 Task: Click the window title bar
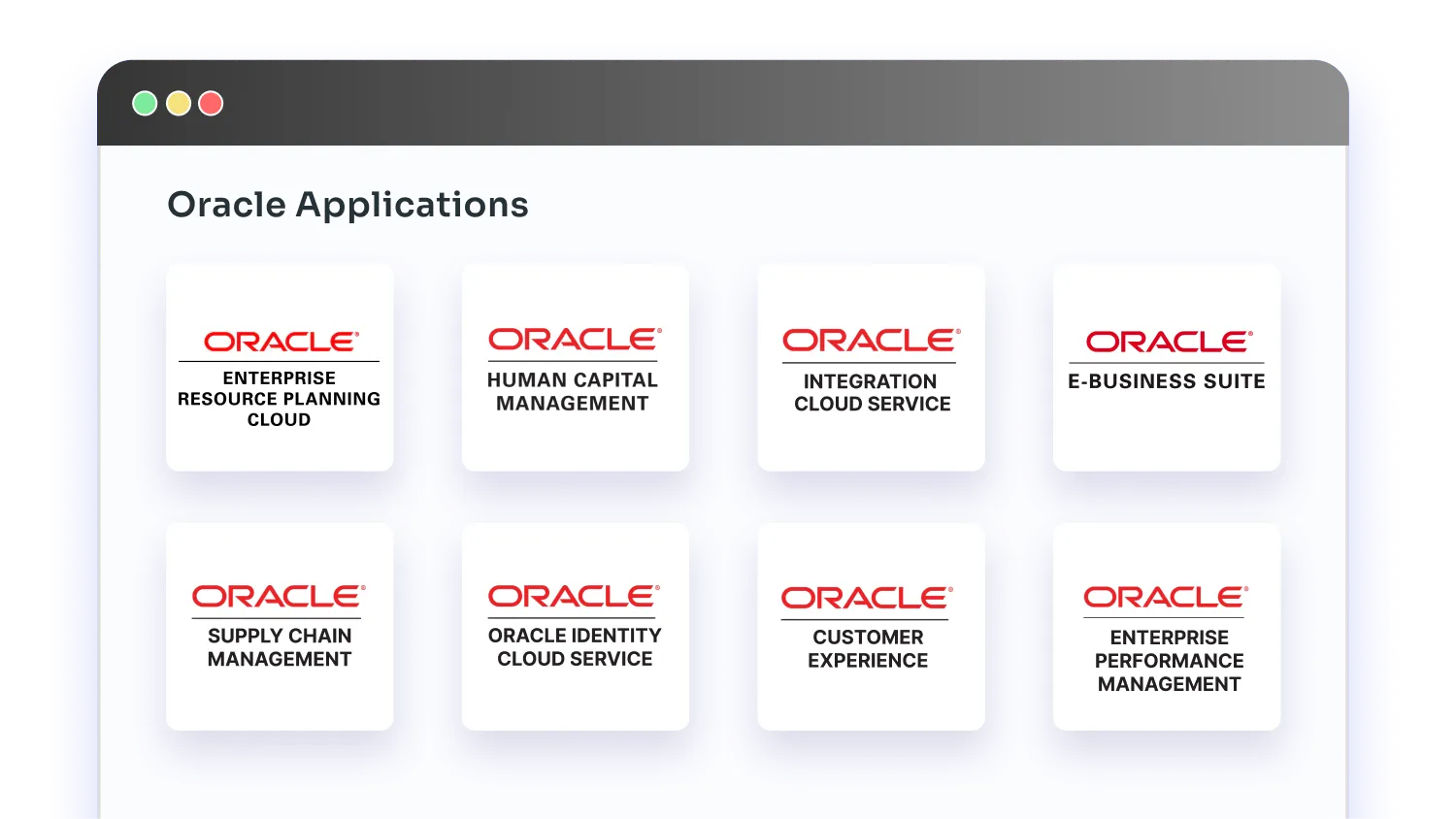click(679, 102)
